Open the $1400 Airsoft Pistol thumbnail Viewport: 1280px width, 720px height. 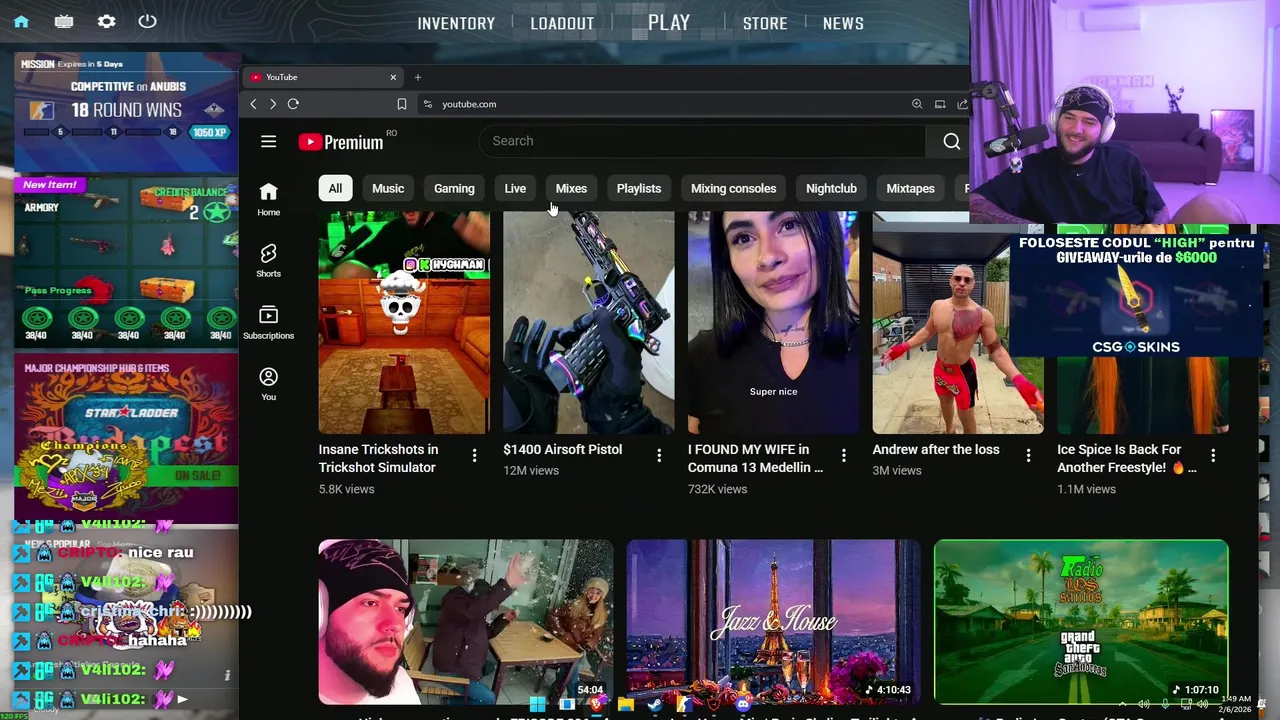589,322
